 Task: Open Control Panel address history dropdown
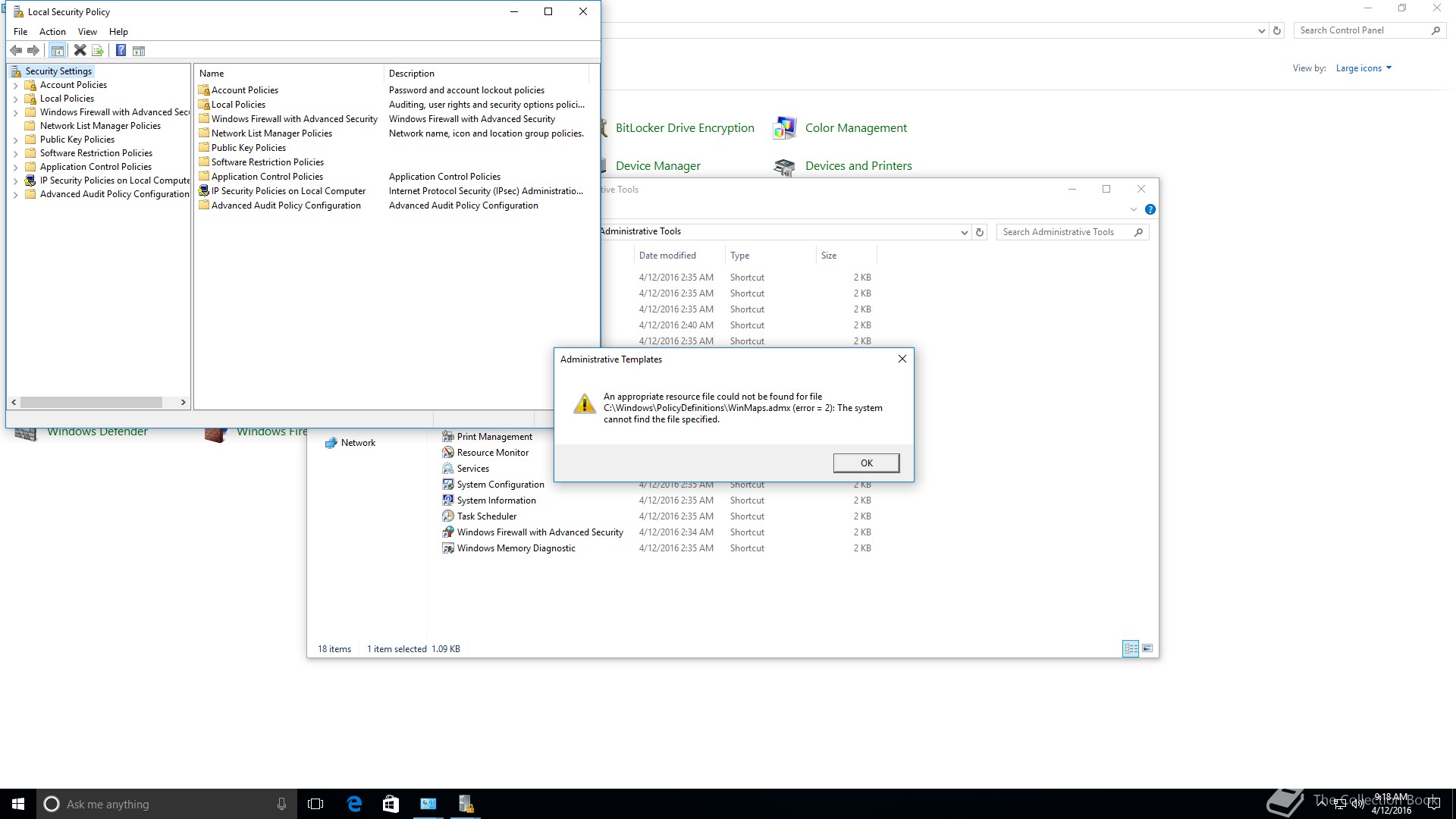pos(1261,31)
